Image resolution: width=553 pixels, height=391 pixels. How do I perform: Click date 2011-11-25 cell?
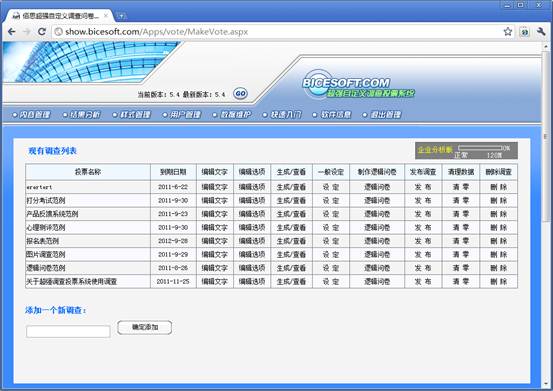(173, 281)
